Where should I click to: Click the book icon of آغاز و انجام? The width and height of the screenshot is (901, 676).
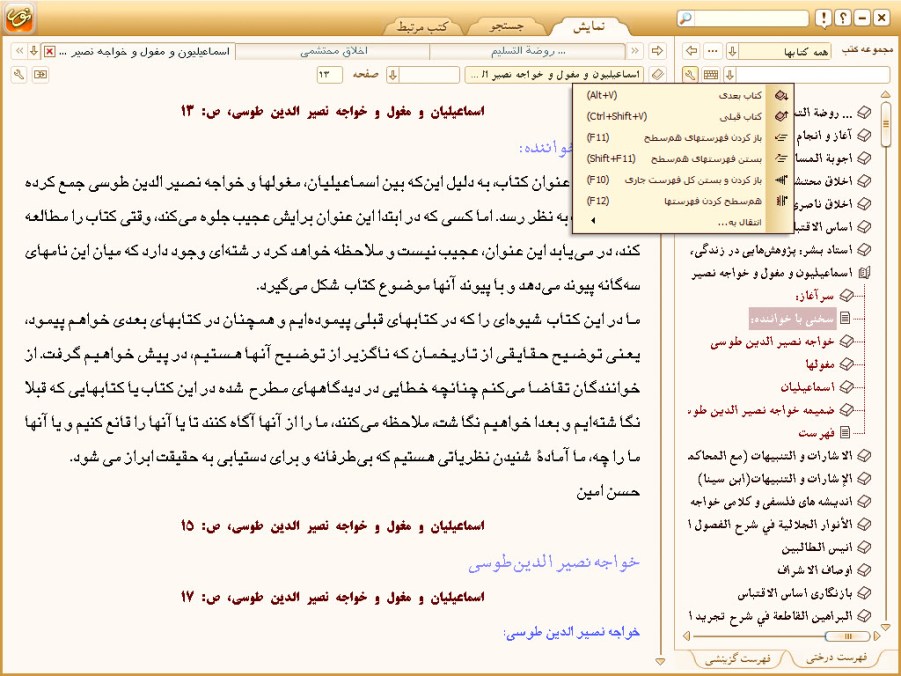coord(864,135)
